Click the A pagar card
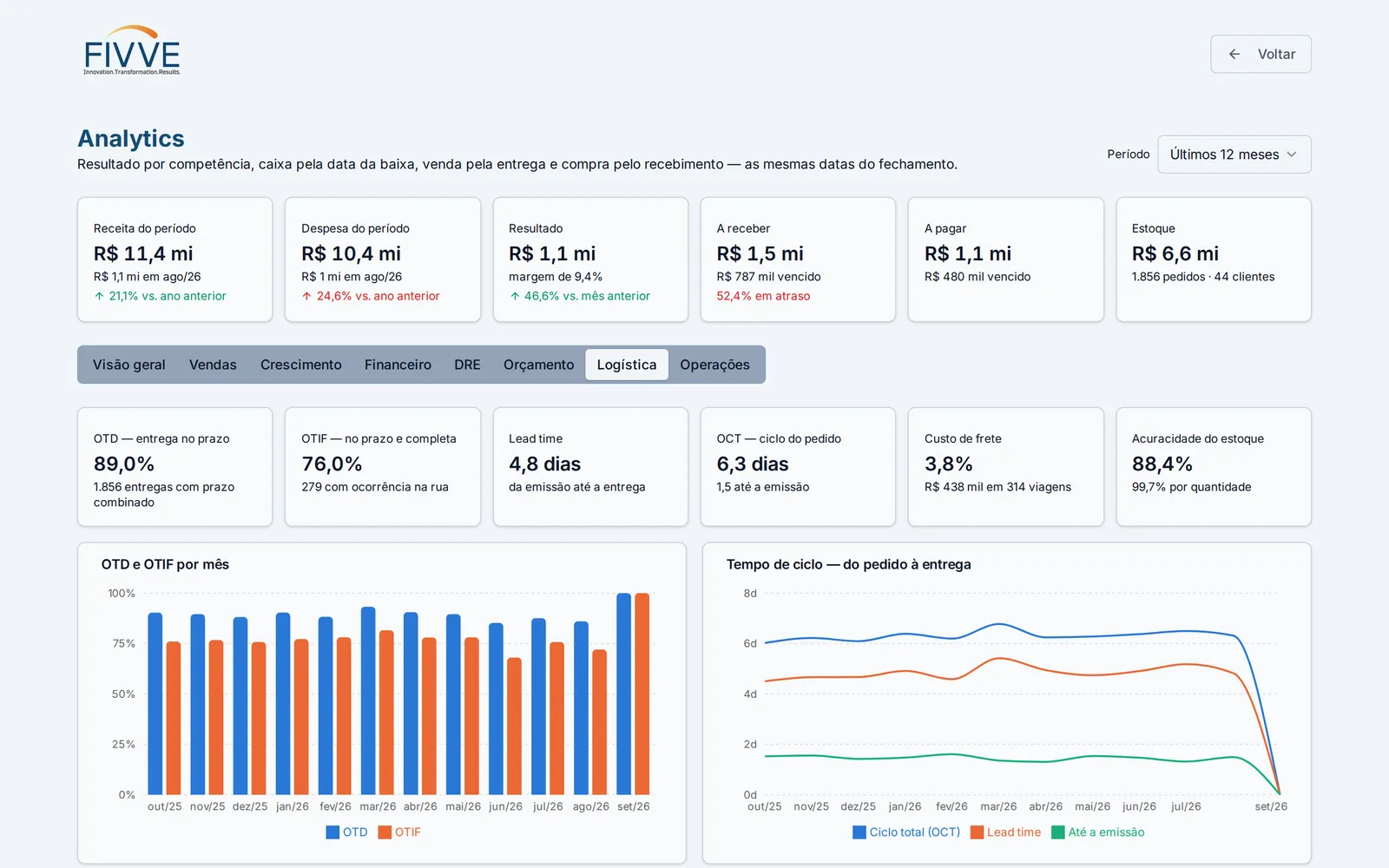 pos(1006,260)
